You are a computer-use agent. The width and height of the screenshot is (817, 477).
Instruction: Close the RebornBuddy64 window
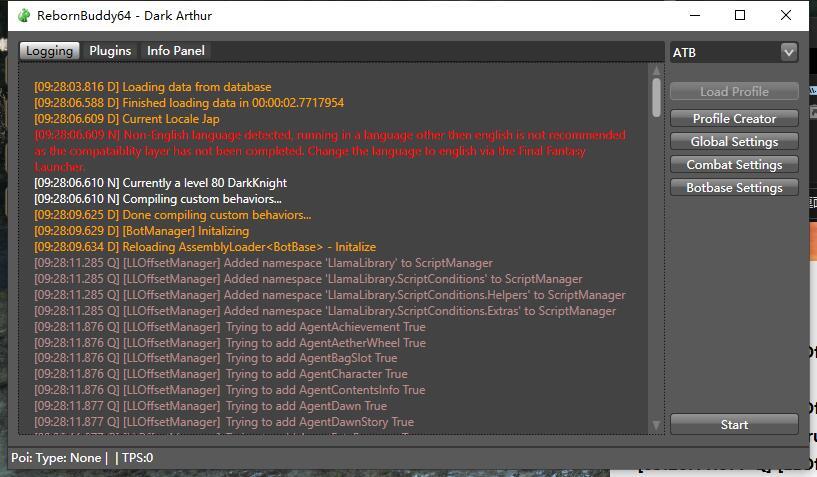[x=787, y=16]
